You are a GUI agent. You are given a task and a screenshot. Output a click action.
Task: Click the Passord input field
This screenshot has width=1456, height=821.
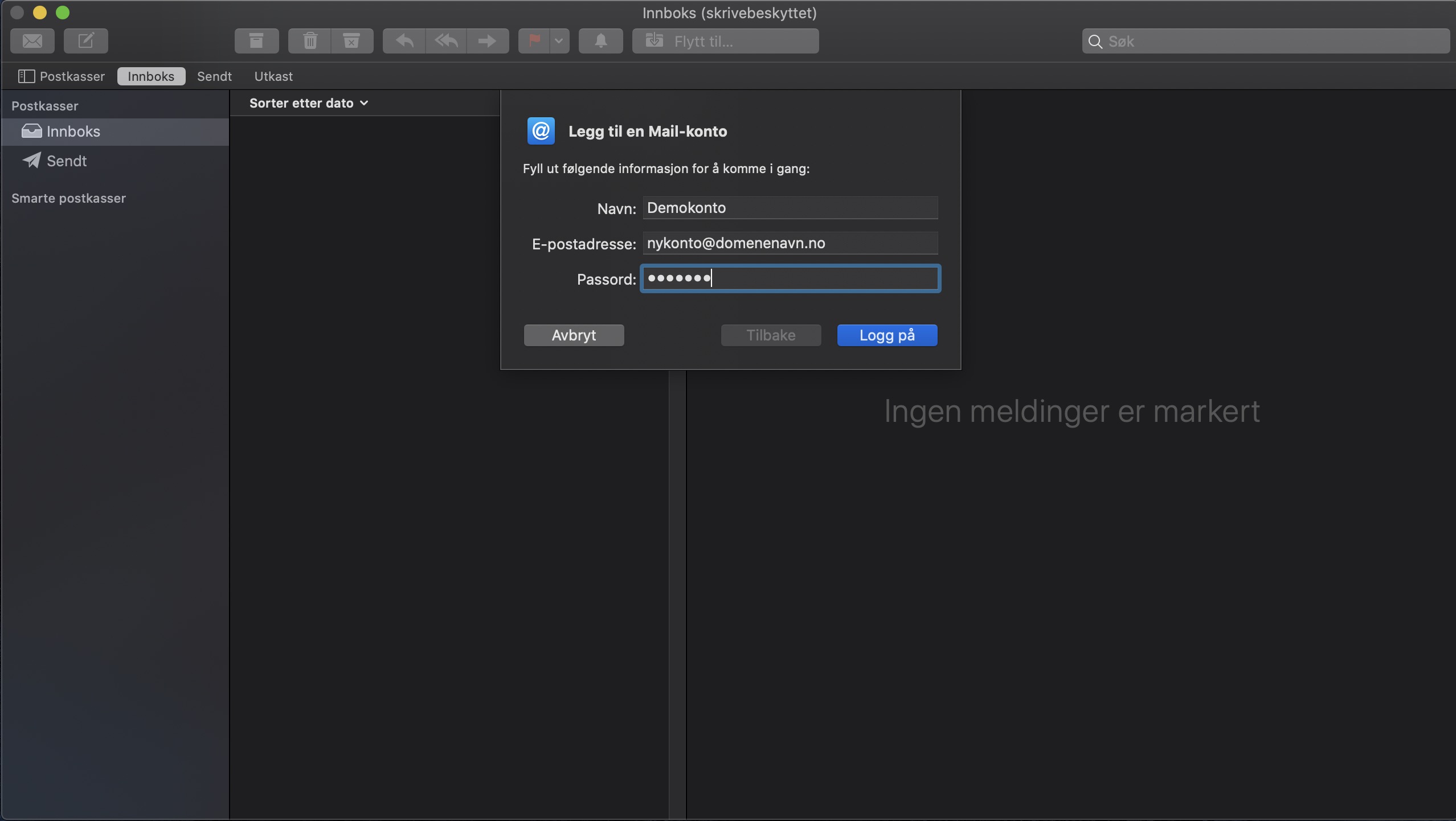[790, 278]
